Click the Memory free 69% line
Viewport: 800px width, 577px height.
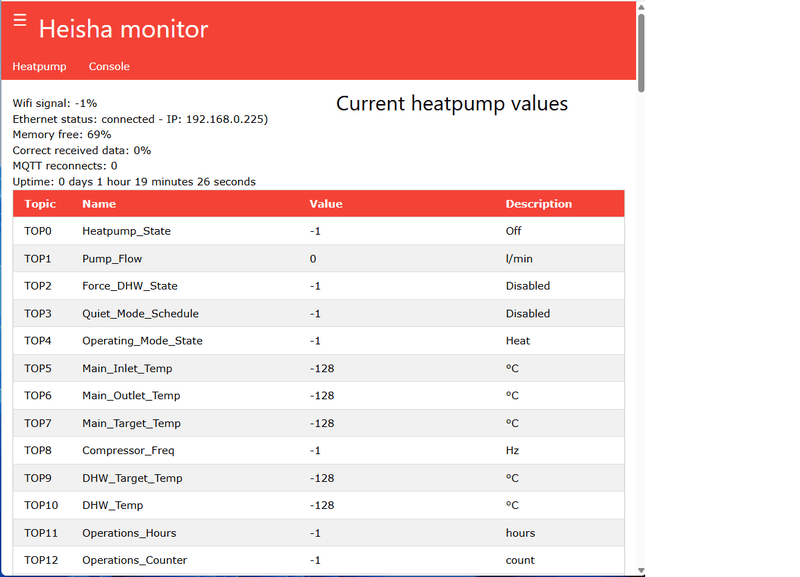pyautogui.click(x=62, y=135)
